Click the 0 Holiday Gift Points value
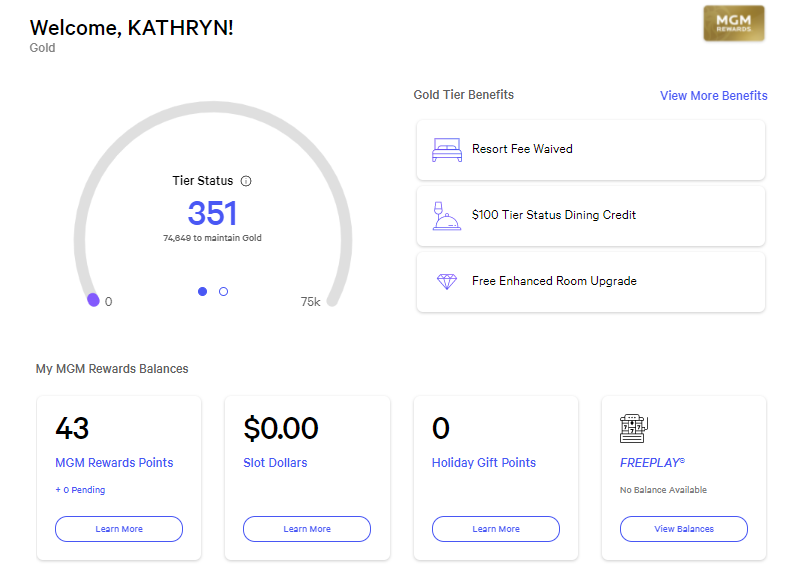 [x=441, y=428]
